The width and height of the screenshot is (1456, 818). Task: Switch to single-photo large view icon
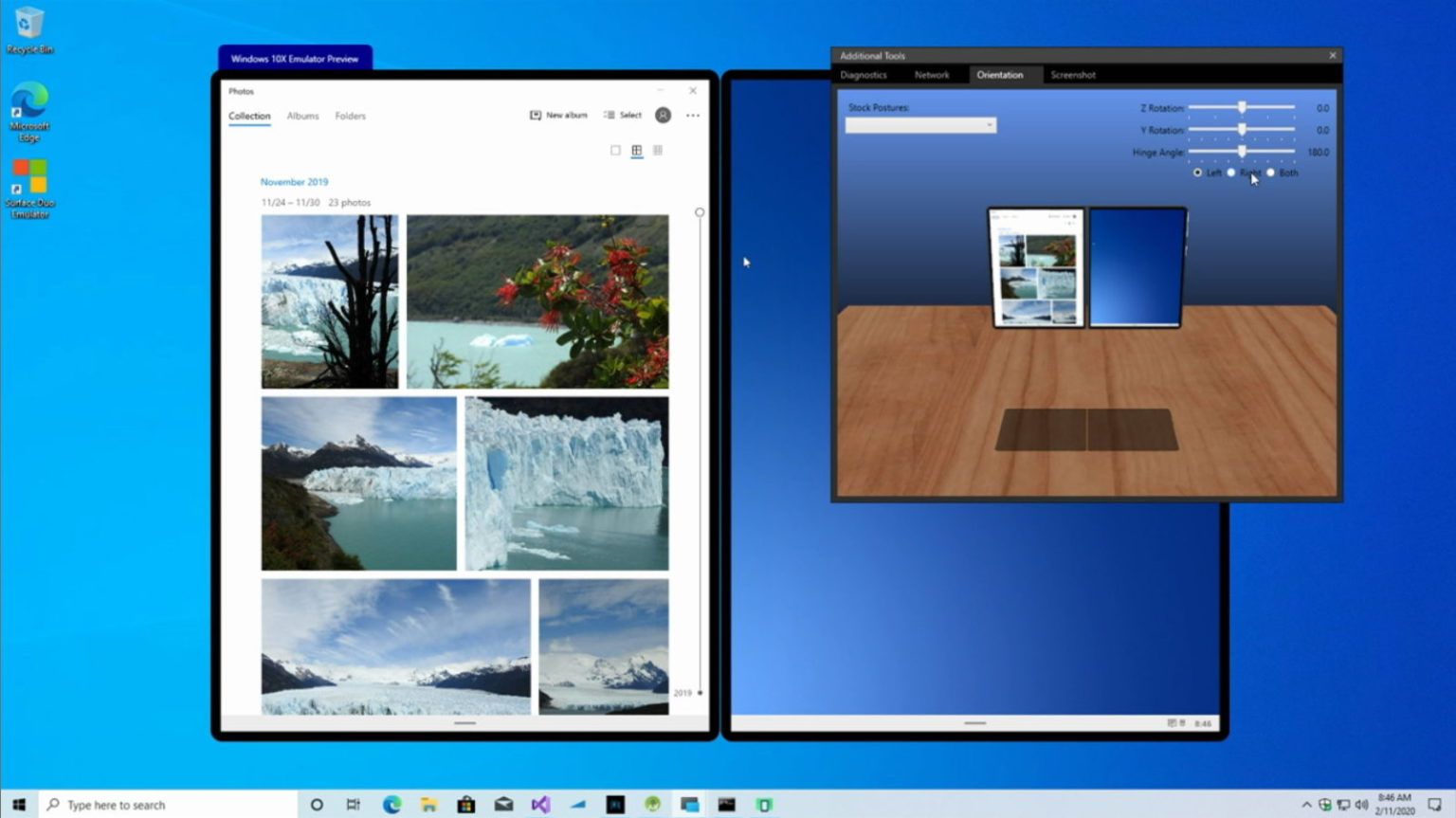tap(615, 151)
